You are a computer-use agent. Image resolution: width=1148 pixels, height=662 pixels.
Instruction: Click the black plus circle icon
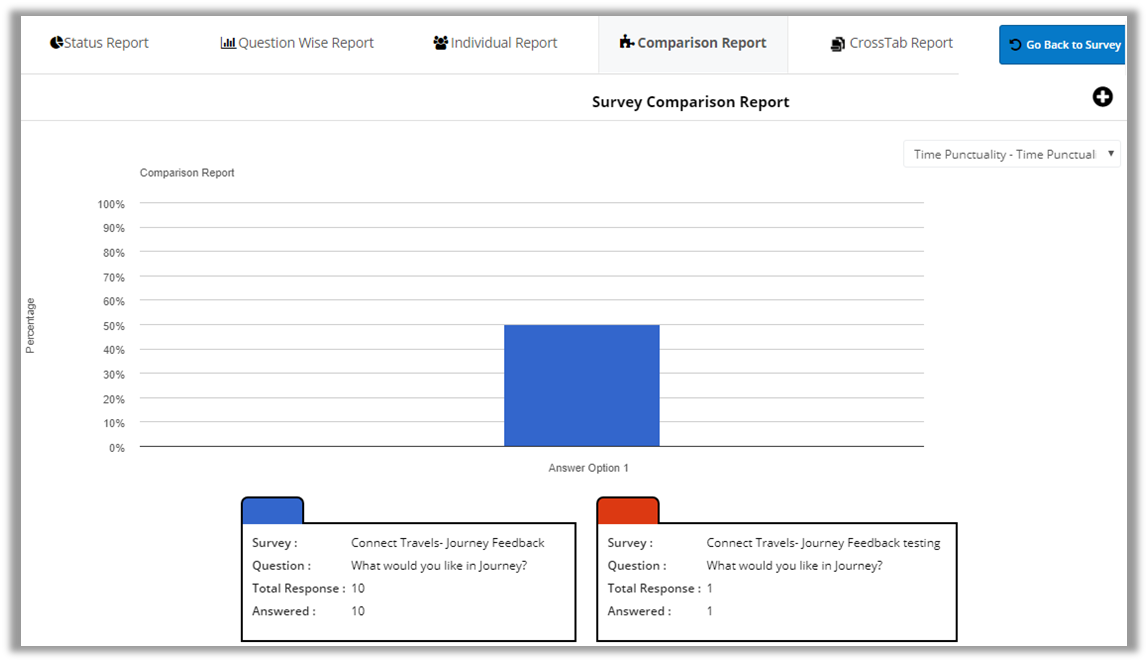(1102, 97)
